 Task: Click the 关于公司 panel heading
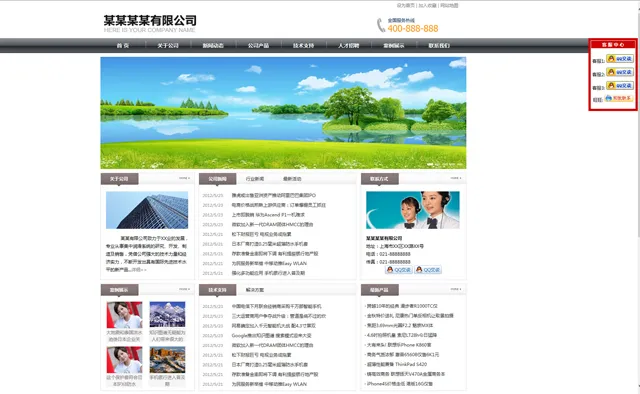tap(119, 179)
